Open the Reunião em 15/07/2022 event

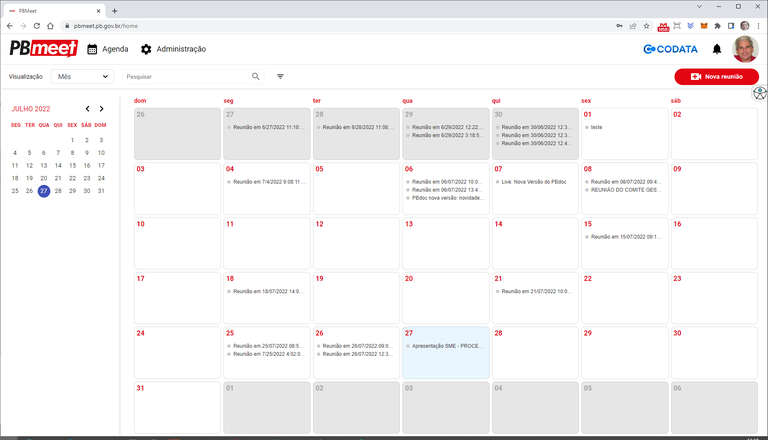(625, 237)
